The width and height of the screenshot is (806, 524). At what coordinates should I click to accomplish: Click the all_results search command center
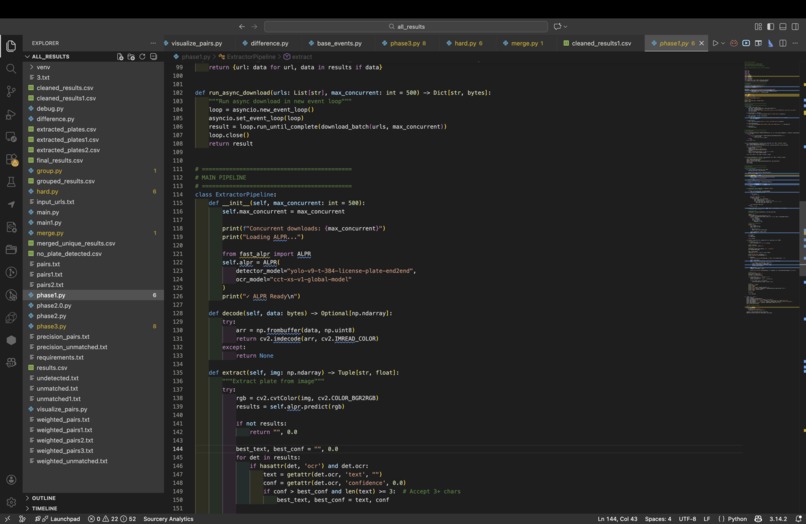click(406, 26)
